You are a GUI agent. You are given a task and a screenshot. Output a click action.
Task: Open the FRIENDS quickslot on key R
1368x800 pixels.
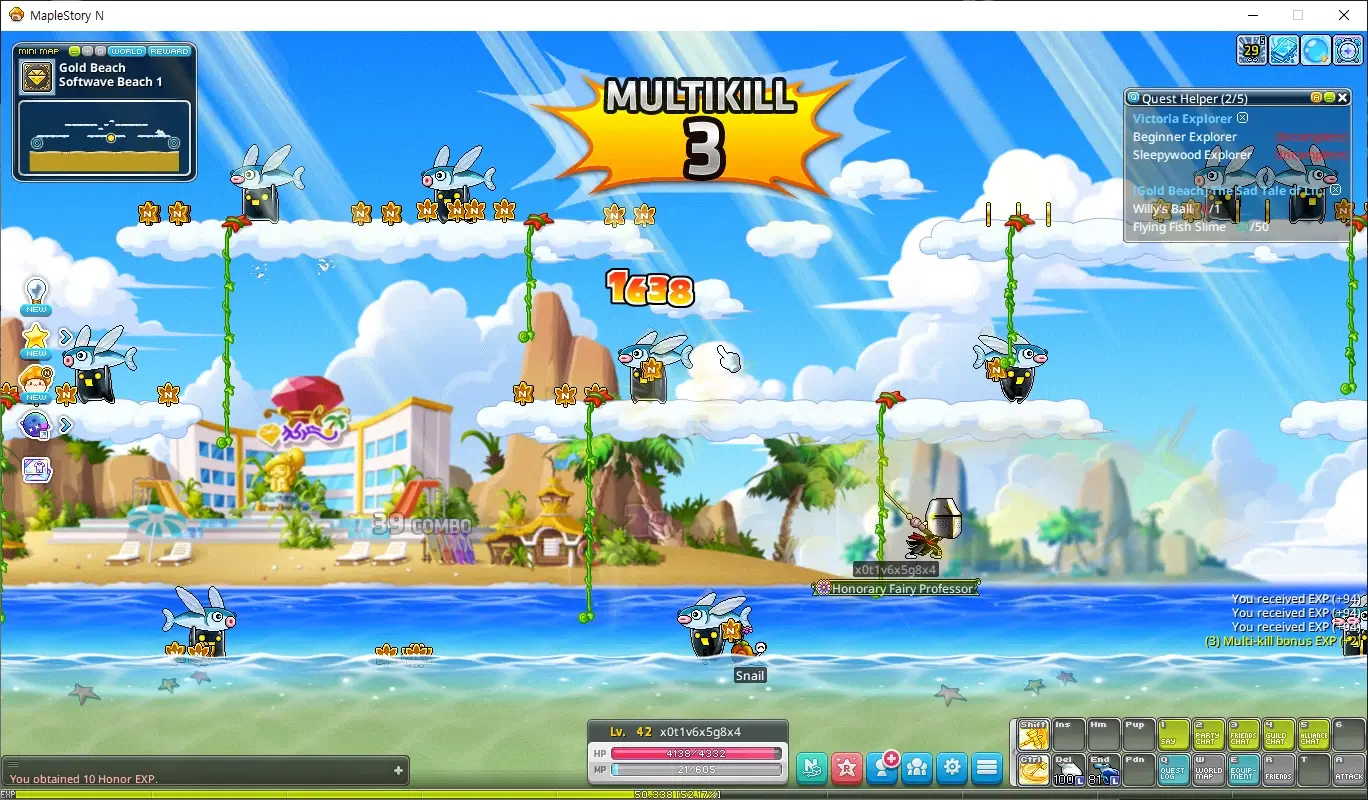click(1278, 769)
